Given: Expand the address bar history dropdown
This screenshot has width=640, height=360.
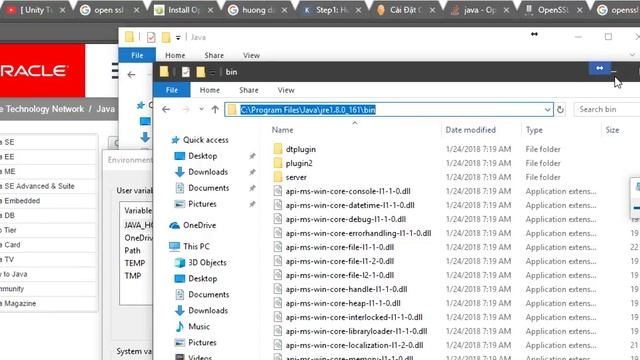Looking at the screenshot, I should [547, 109].
